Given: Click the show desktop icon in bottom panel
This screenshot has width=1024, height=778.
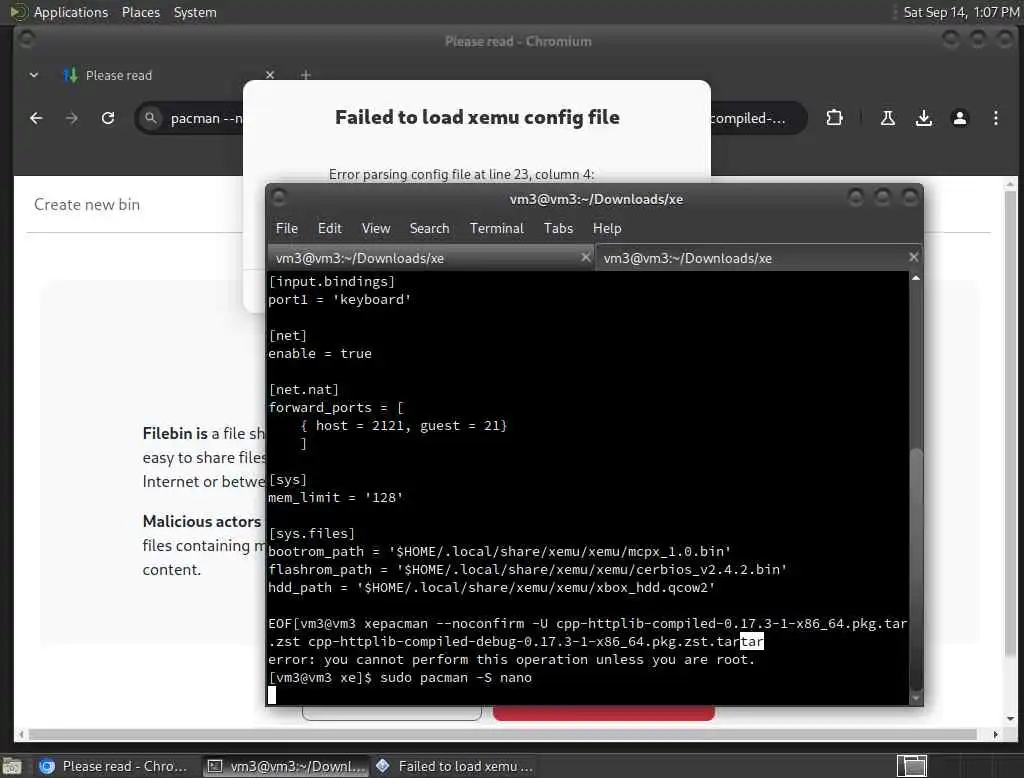Looking at the screenshot, I should pos(12,766).
